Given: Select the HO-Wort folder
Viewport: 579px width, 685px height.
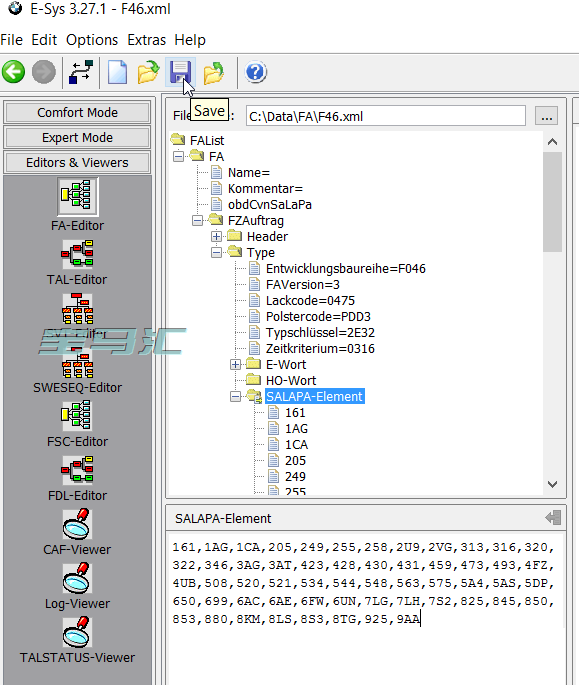Looking at the screenshot, I should click(x=291, y=381).
